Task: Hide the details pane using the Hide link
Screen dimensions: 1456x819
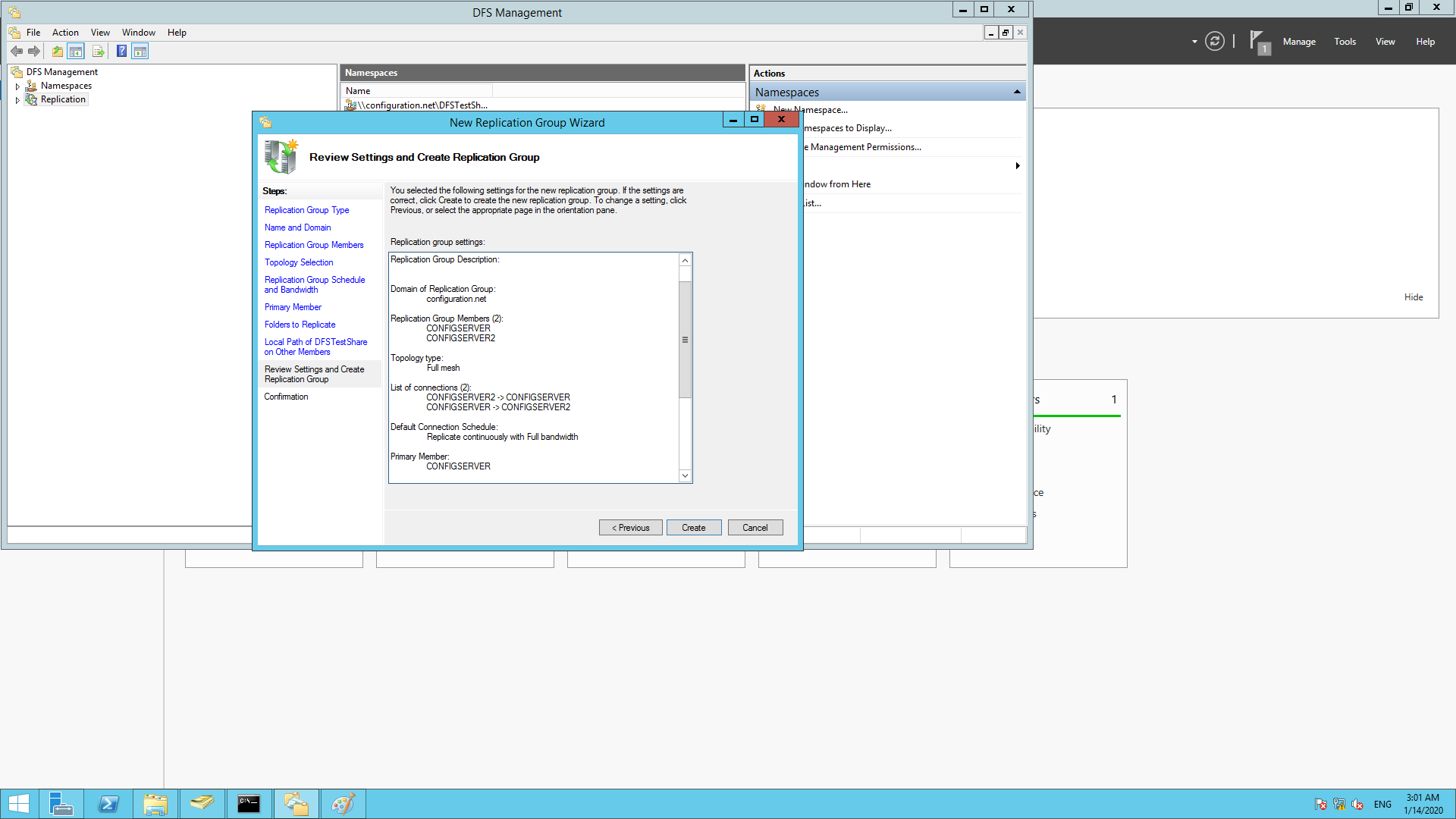Action: pyautogui.click(x=1414, y=297)
